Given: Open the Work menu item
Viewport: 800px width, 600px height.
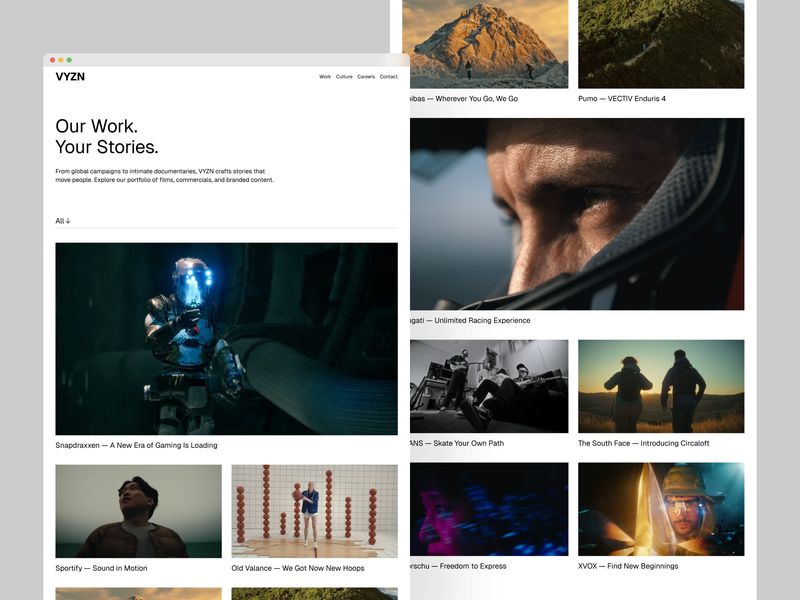Looking at the screenshot, I should click(324, 76).
